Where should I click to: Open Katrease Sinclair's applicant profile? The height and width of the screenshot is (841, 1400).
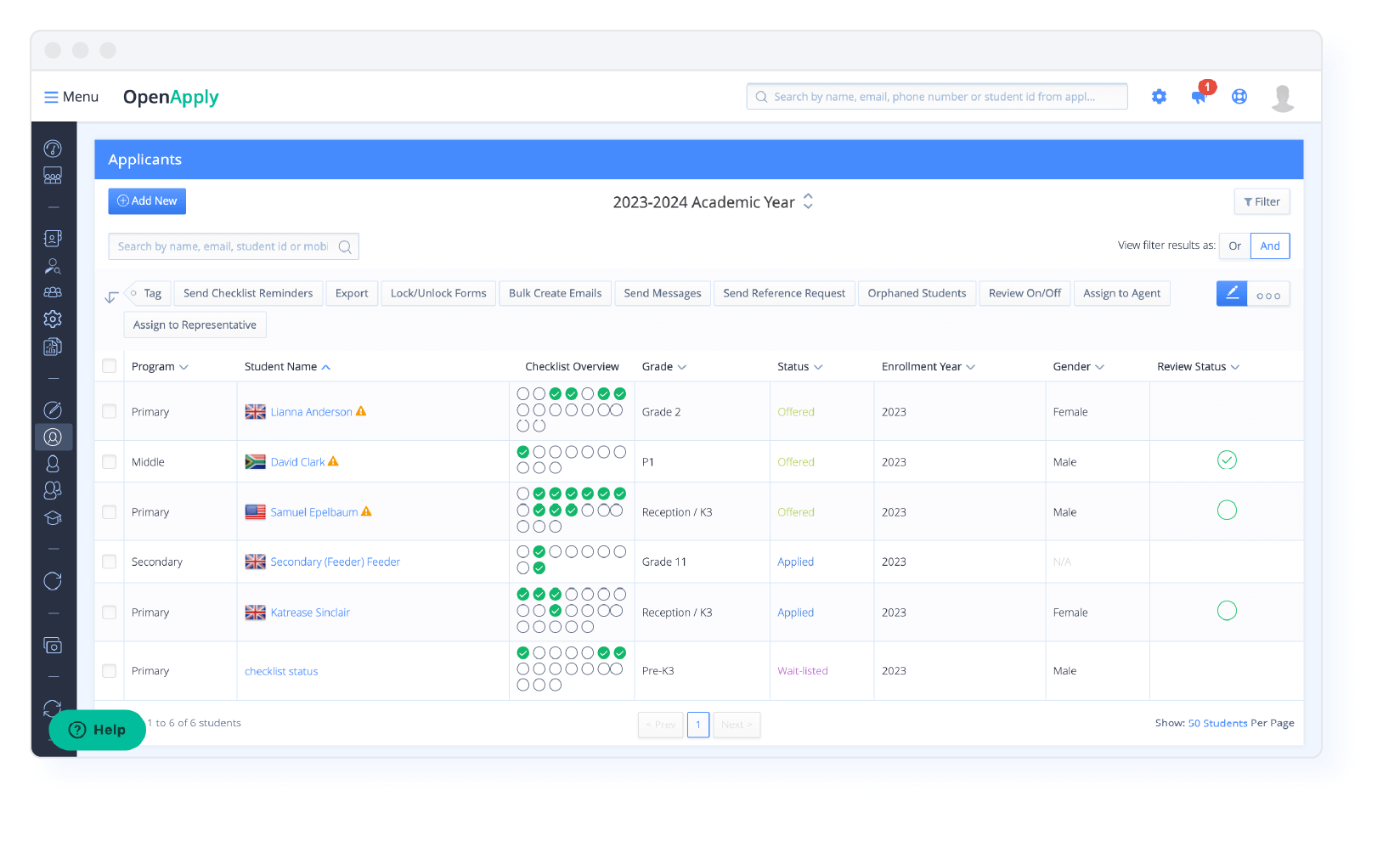(310, 612)
